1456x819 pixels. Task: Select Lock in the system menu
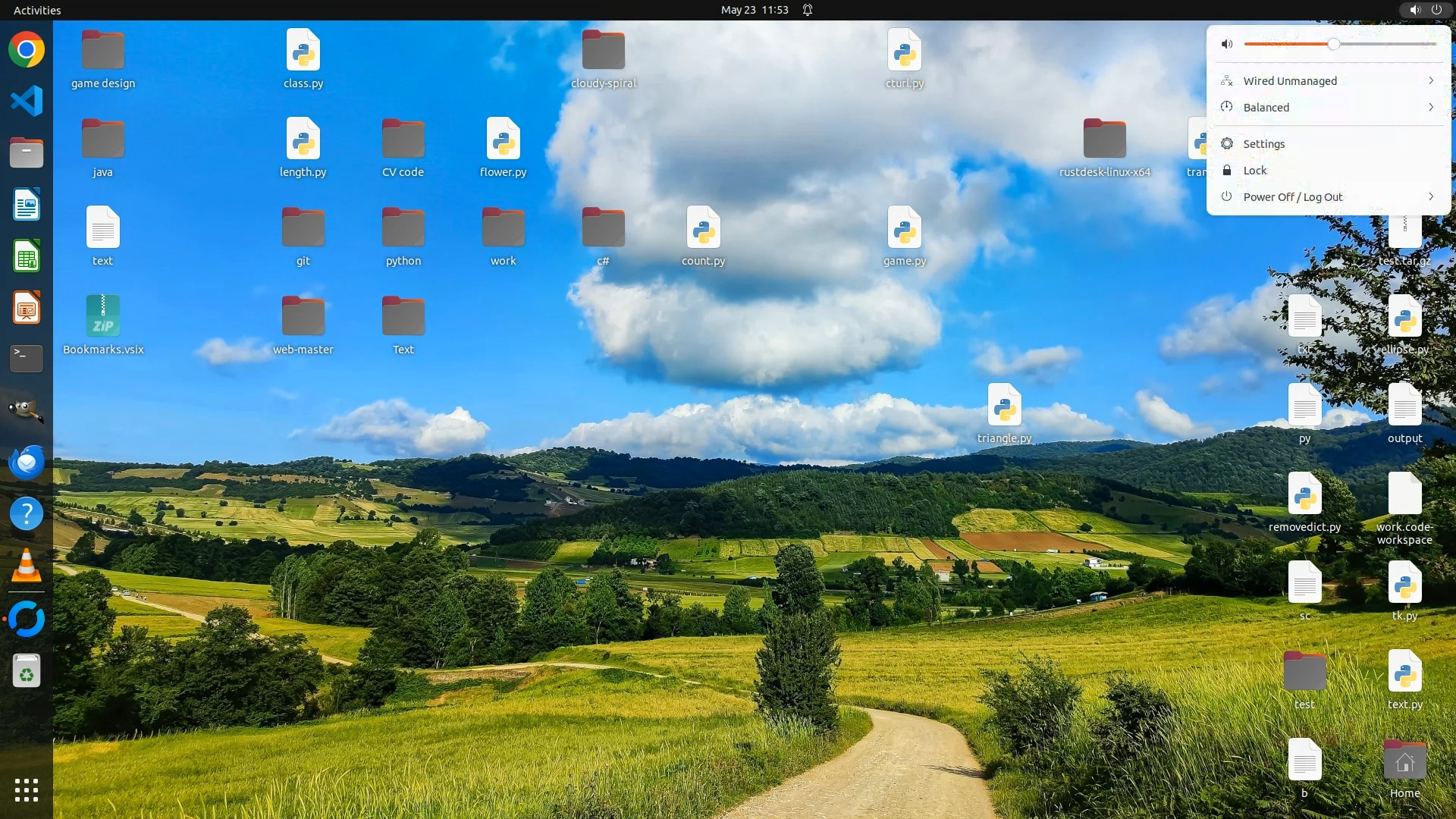pyautogui.click(x=1254, y=170)
